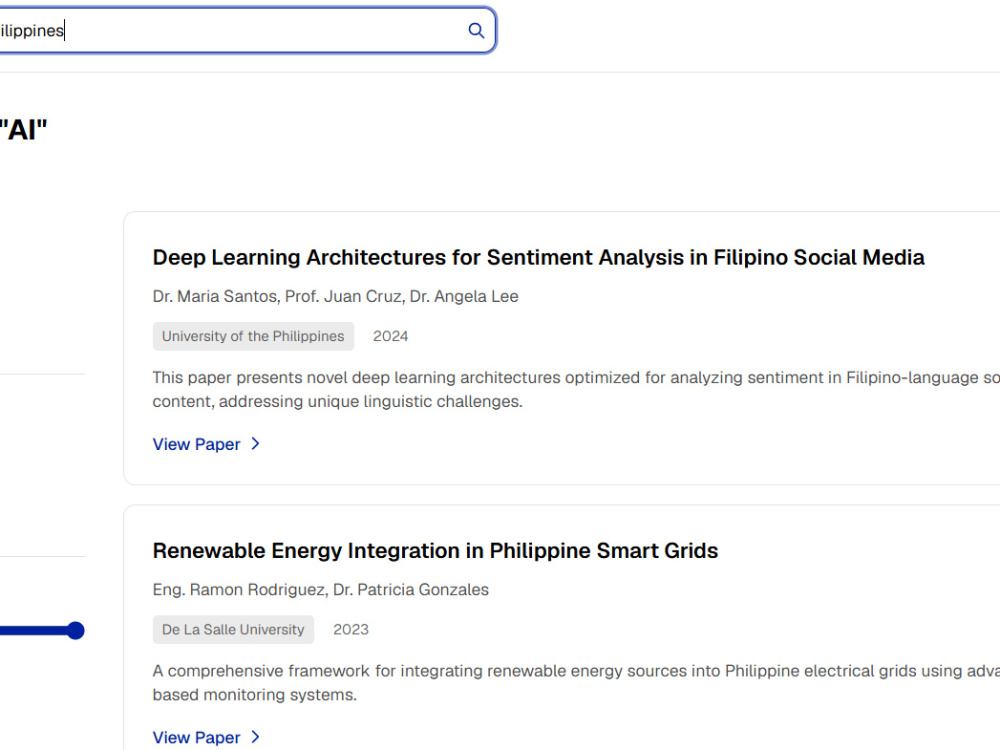Select the De La Salle University tag
Image resolution: width=1000 pixels, height=750 pixels.
tap(233, 629)
